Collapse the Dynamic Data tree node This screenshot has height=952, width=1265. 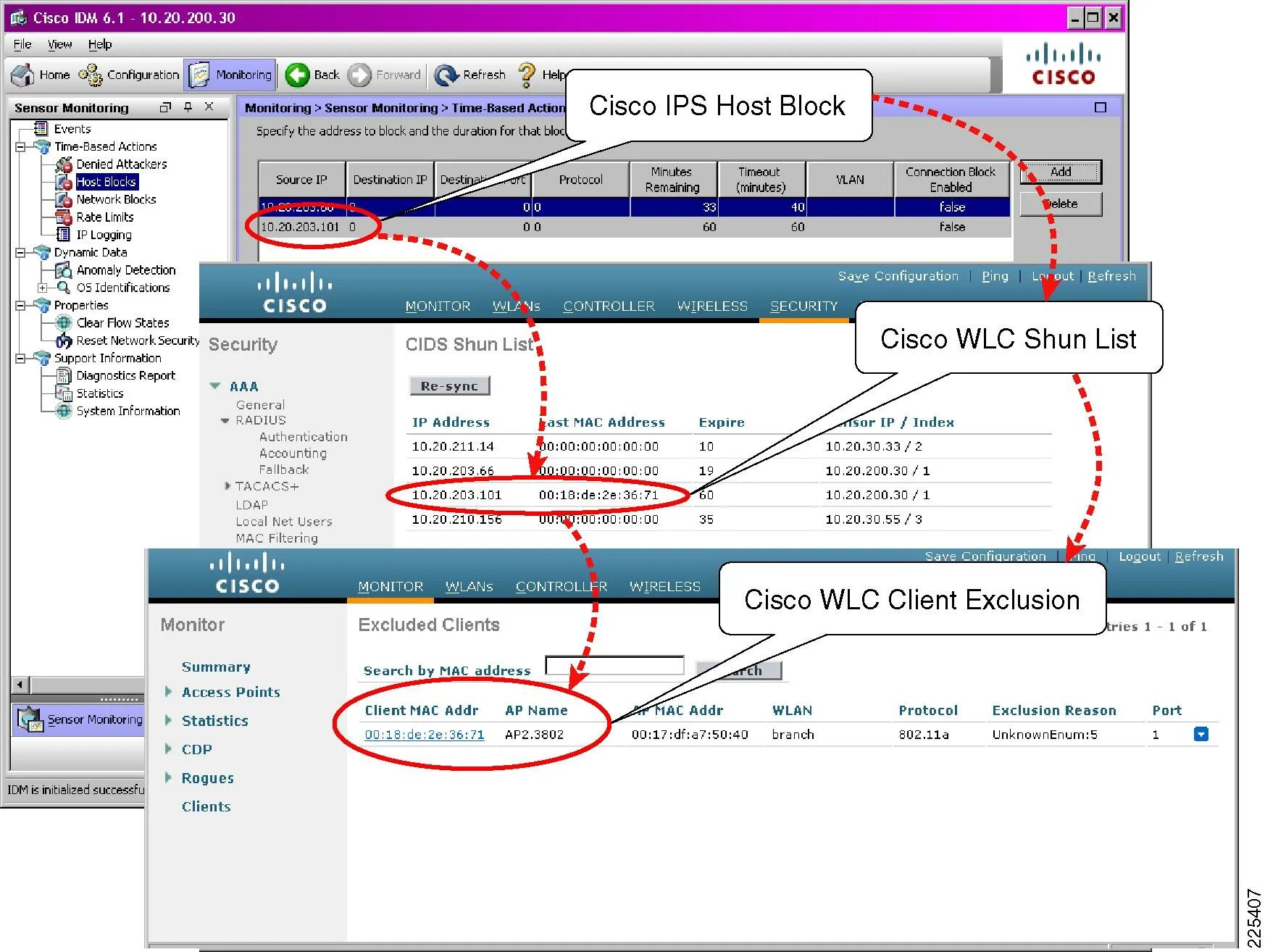(x=20, y=252)
